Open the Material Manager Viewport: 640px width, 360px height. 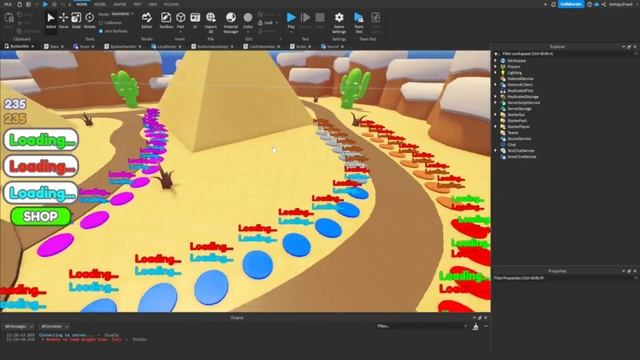click(231, 22)
